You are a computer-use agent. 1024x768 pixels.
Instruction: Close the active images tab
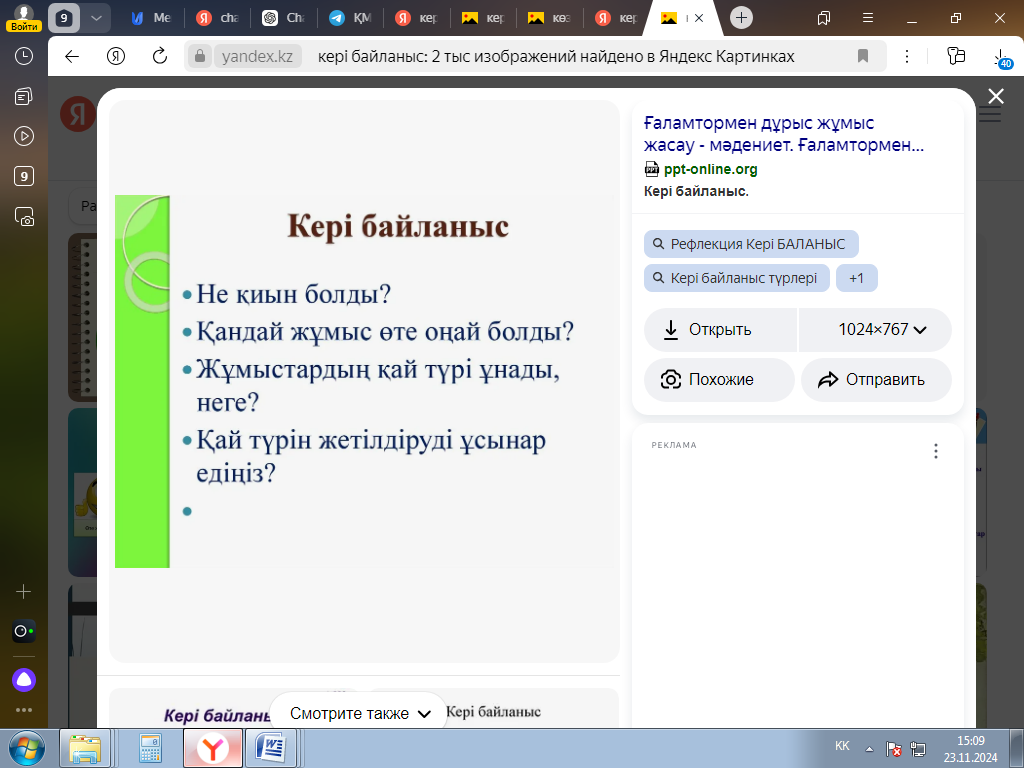pos(699,18)
